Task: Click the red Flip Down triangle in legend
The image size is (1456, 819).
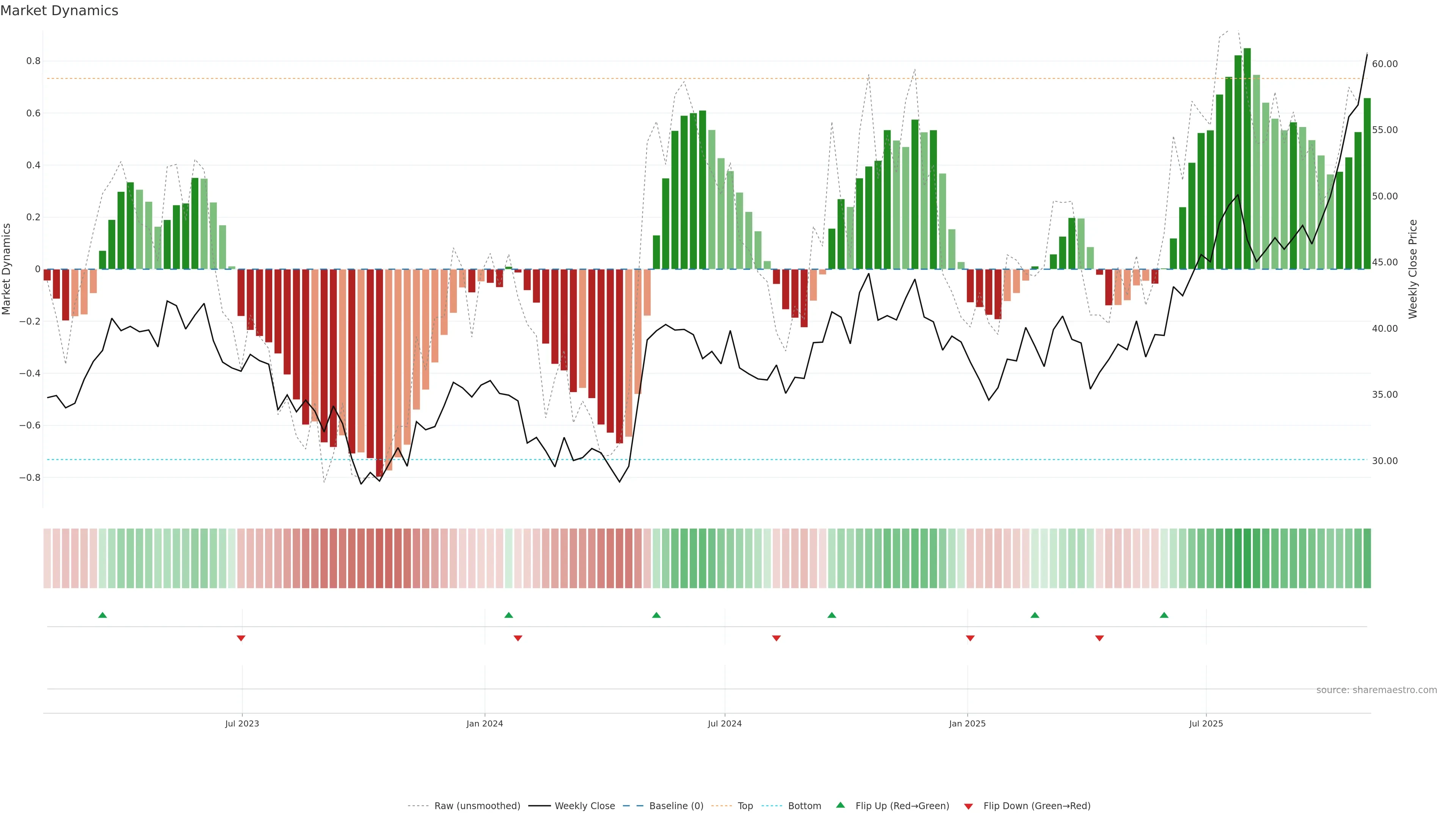Action: point(968,806)
